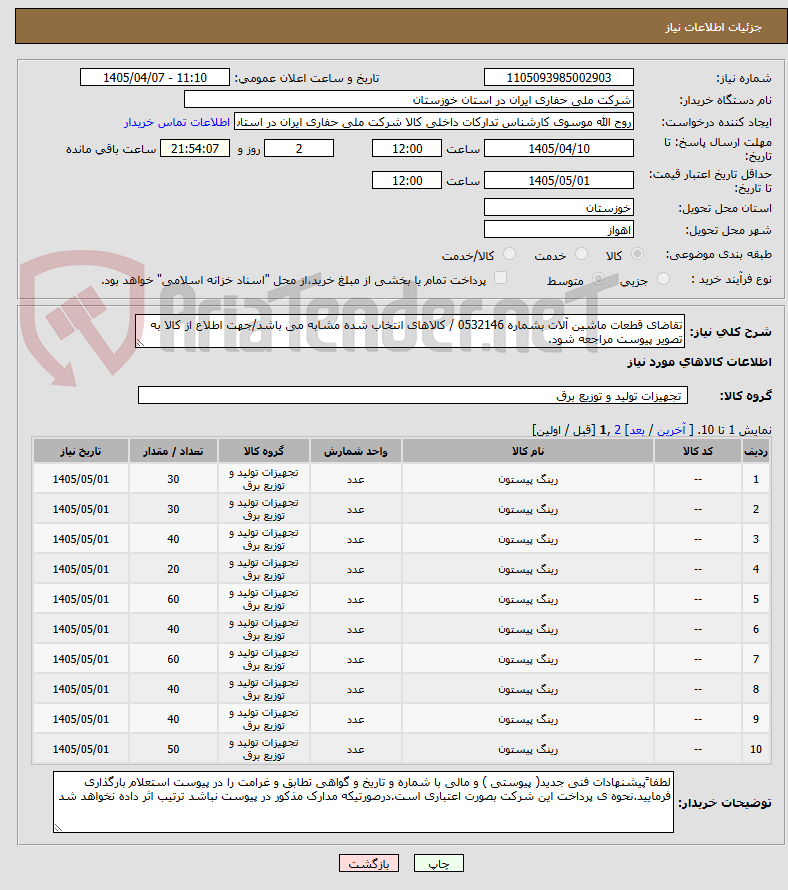Click رینگ پیستون in row 10
Screen dimensions: 788x890
(528, 749)
